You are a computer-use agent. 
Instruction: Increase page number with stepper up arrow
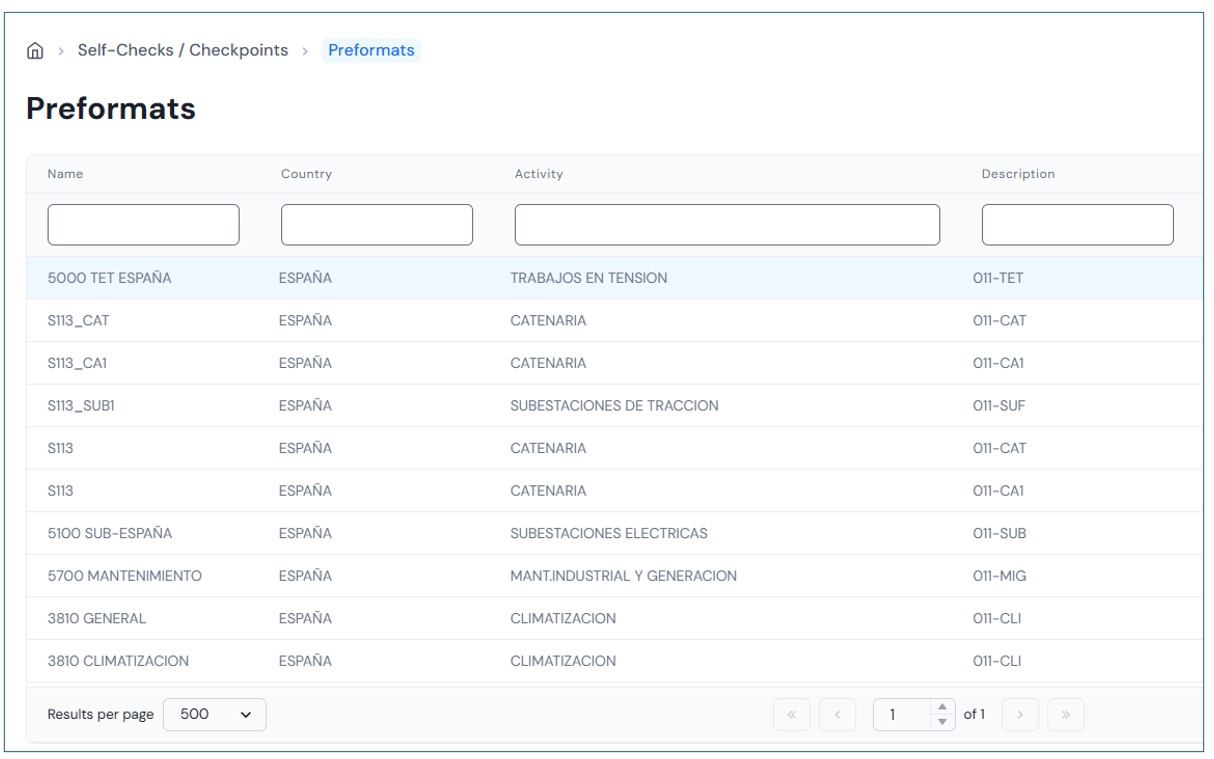(942, 708)
